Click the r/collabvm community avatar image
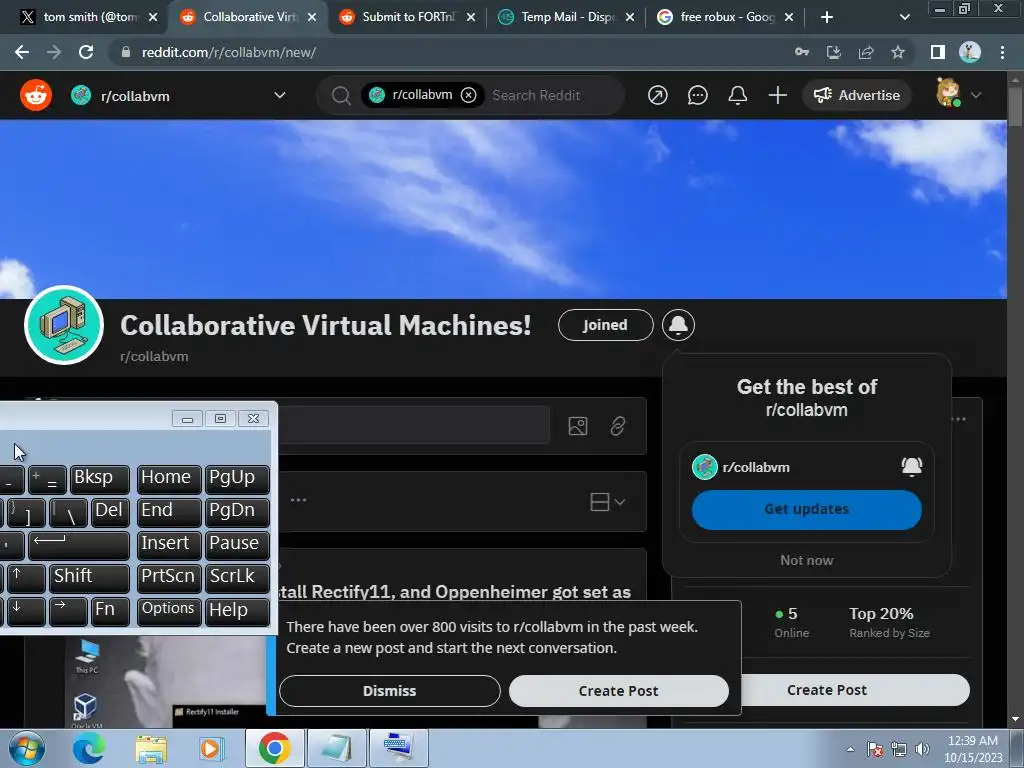 point(64,325)
